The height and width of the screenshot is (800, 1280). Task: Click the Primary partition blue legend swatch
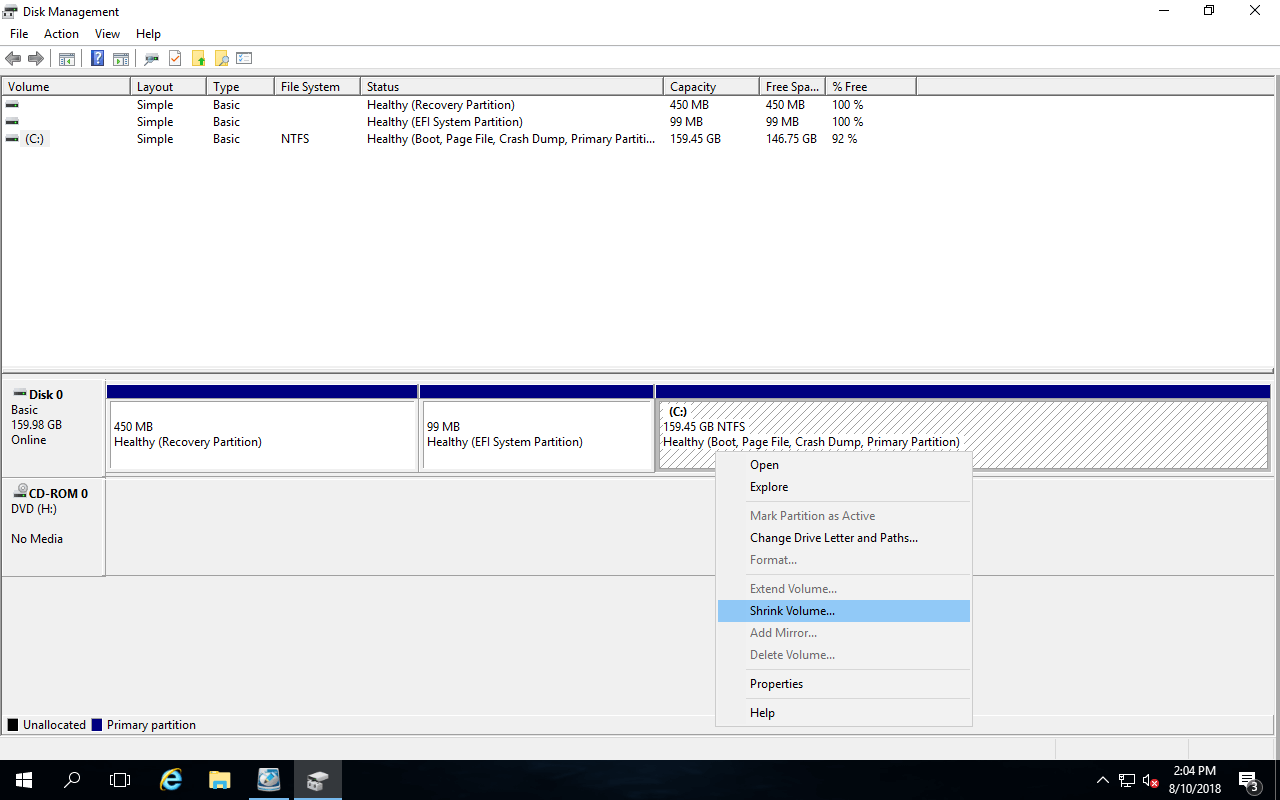(97, 725)
